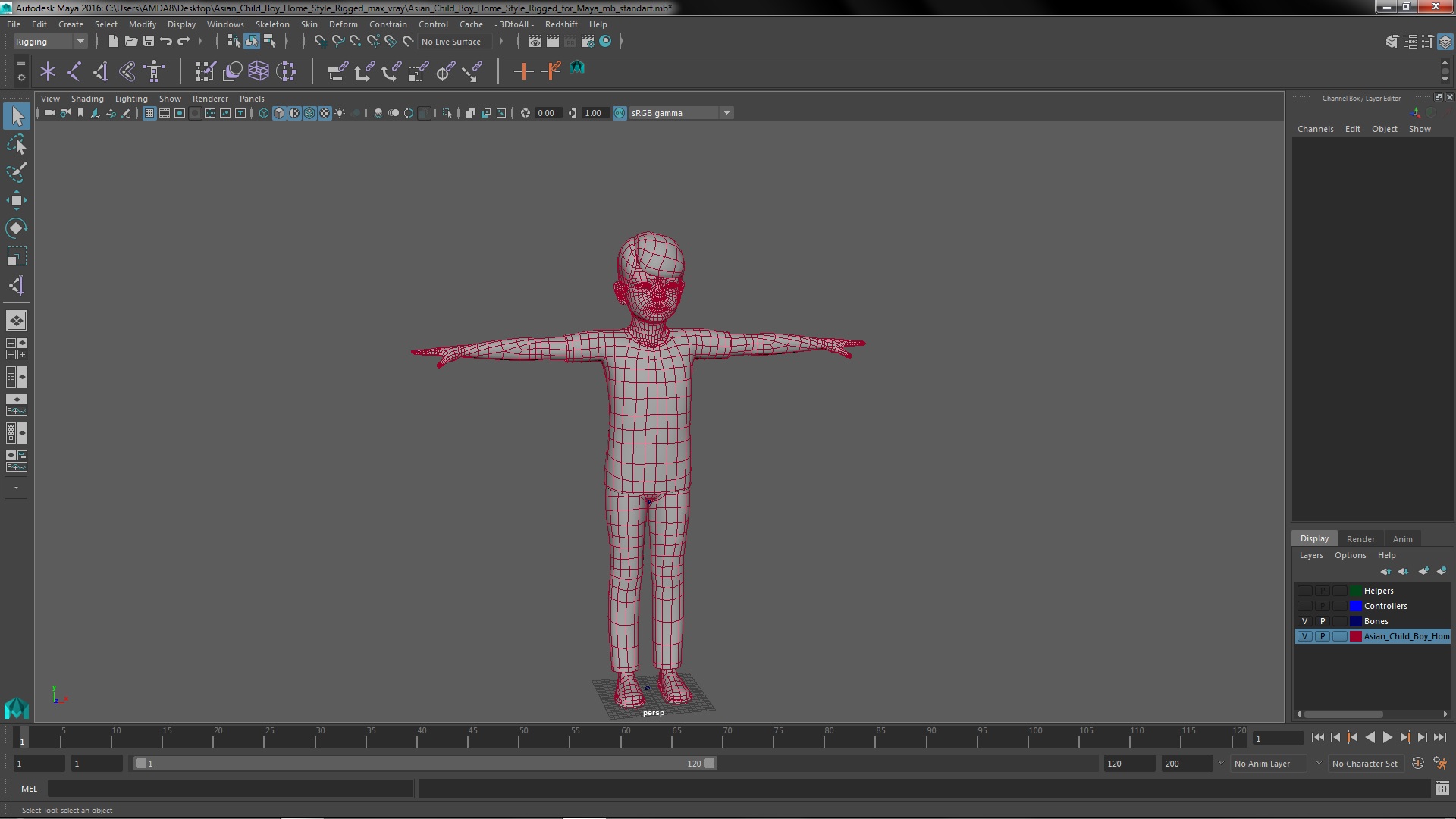This screenshot has width=1456, height=819.
Task: Save the current scene icon
Action: 149,42
